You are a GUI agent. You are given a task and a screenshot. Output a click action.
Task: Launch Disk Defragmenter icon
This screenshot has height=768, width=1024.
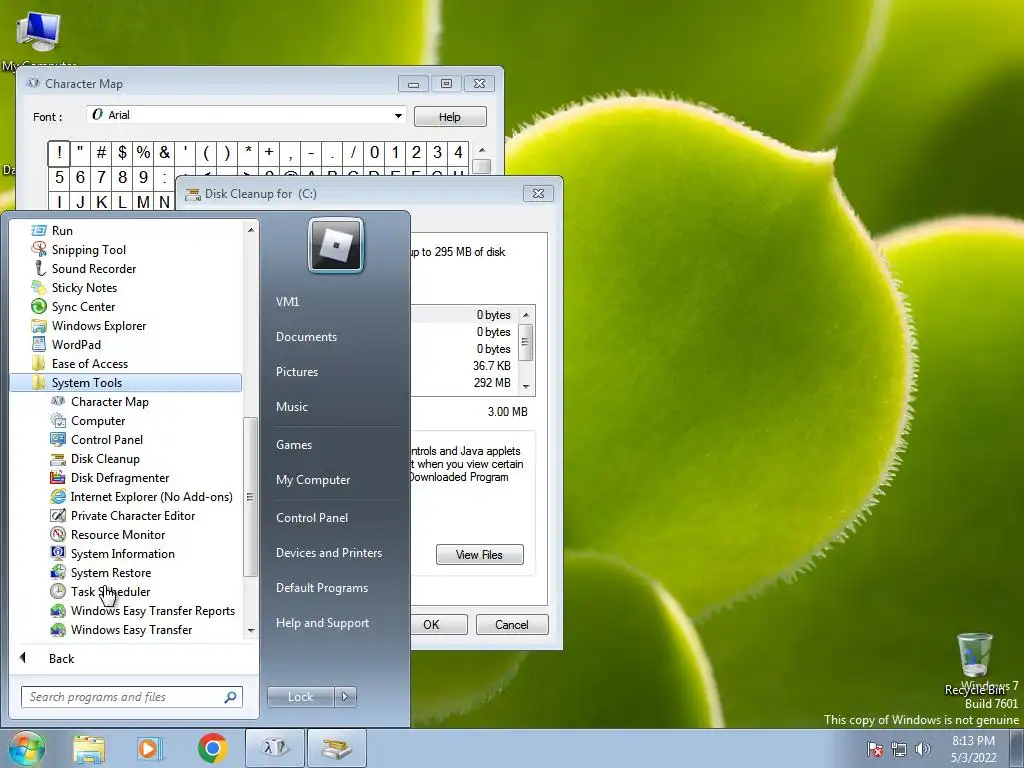(x=58, y=477)
